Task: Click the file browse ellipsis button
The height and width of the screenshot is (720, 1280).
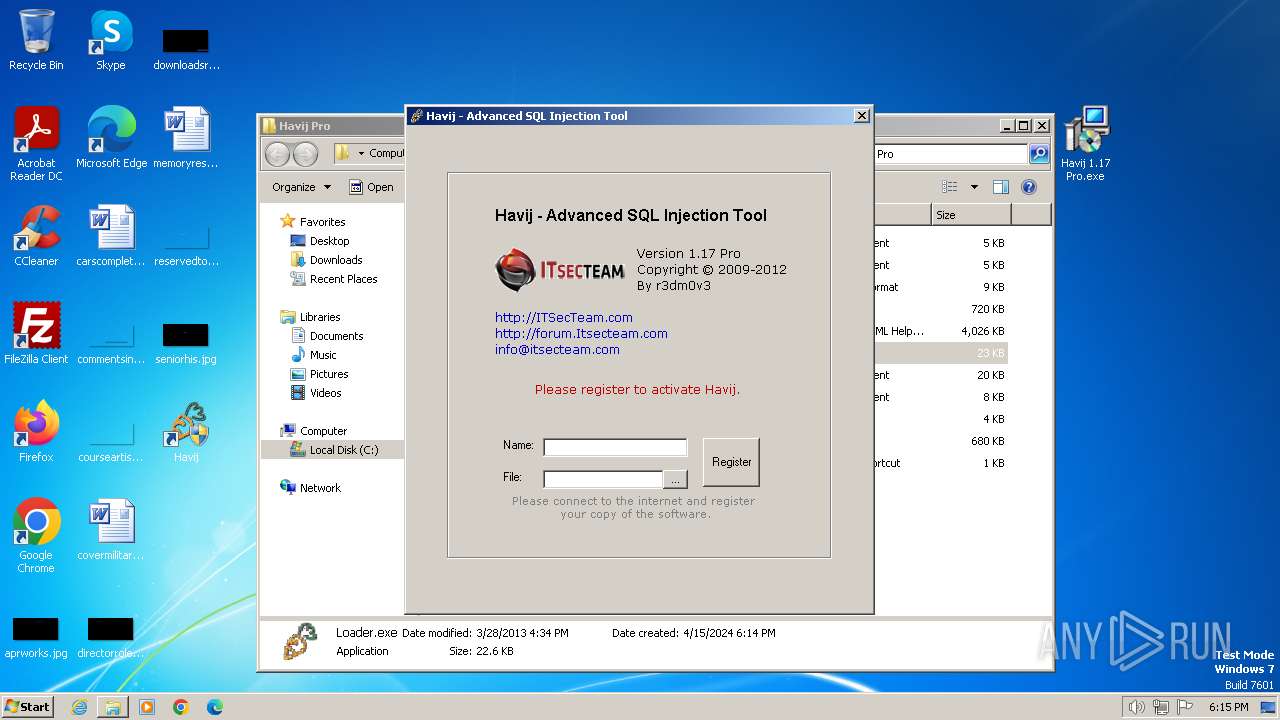Action: 676,479
